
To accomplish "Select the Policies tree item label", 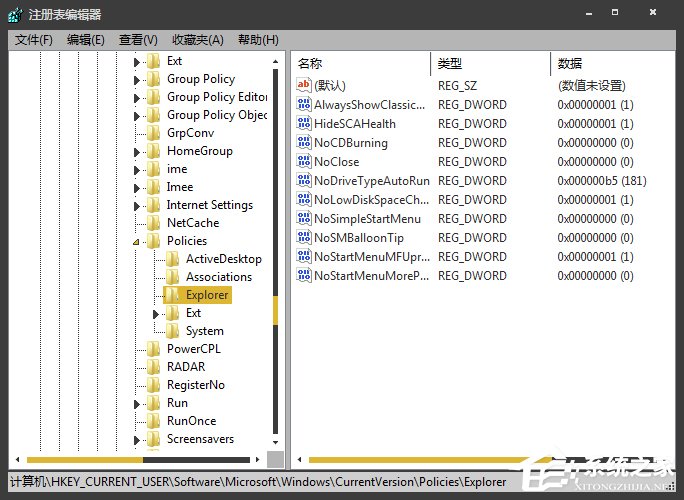I will point(187,241).
